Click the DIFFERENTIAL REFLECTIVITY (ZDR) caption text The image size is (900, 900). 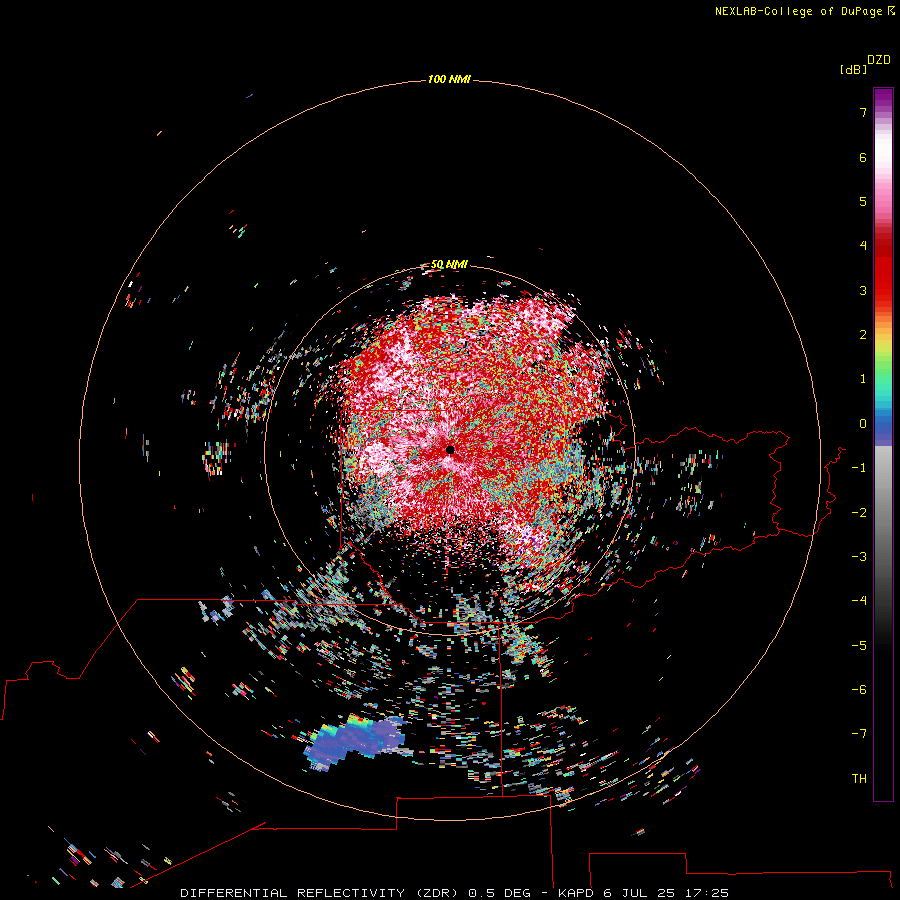(x=319, y=893)
